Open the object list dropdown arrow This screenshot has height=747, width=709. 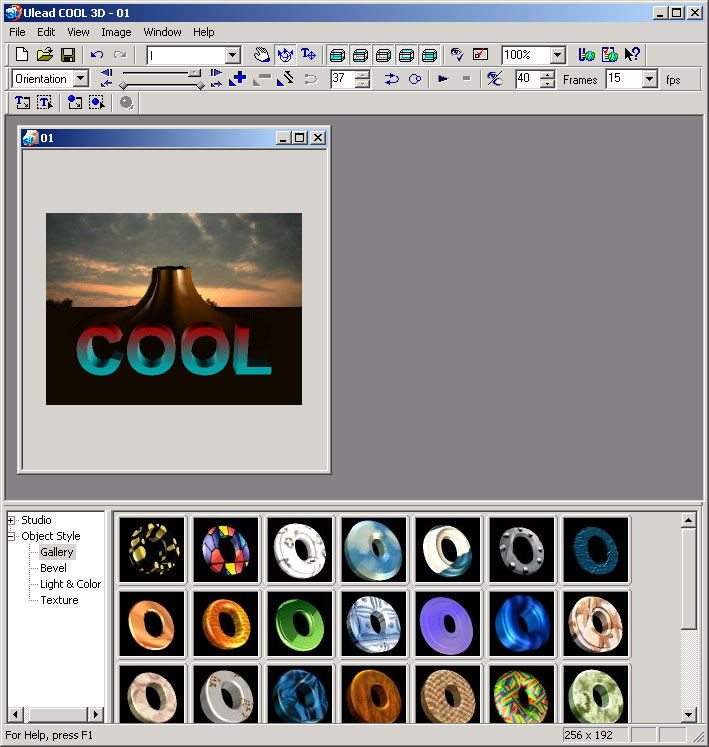(232, 55)
